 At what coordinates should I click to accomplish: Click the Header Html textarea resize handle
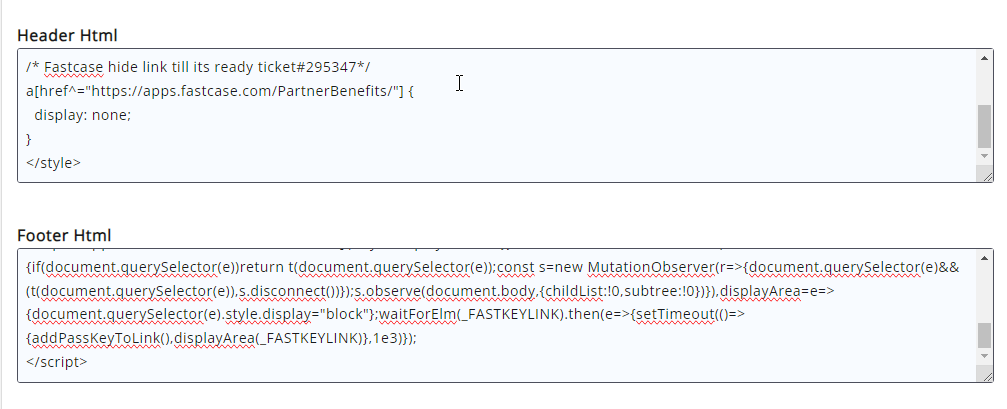tap(985, 175)
